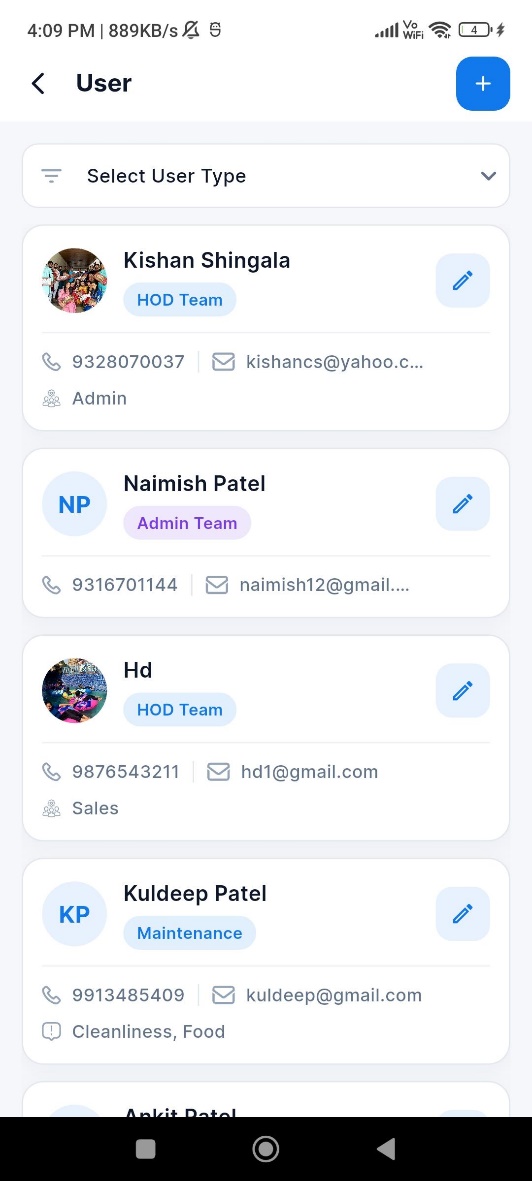Edit Kishan Shingala with pencil icon
Viewport: 532px width, 1181px height.
(x=463, y=281)
